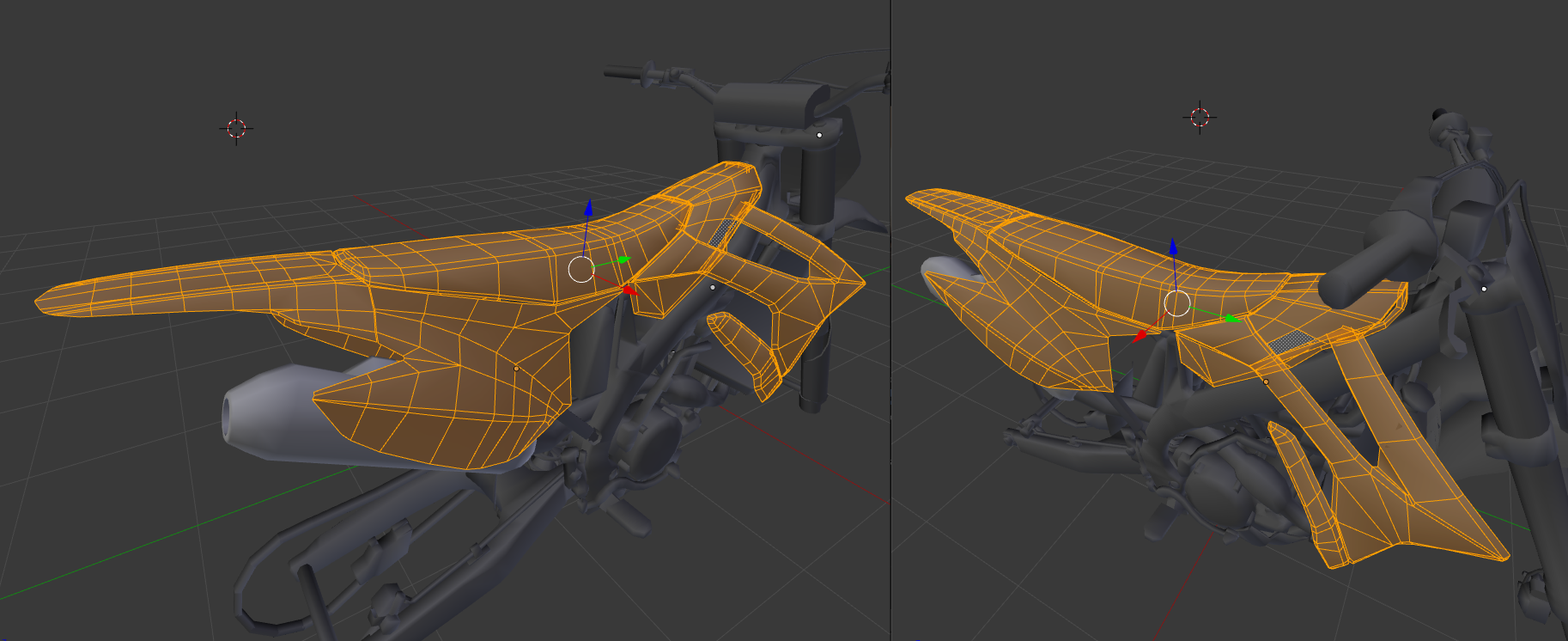
Task: Grab the red X-axis arrow in the left viewport
Action: [x=630, y=290]
